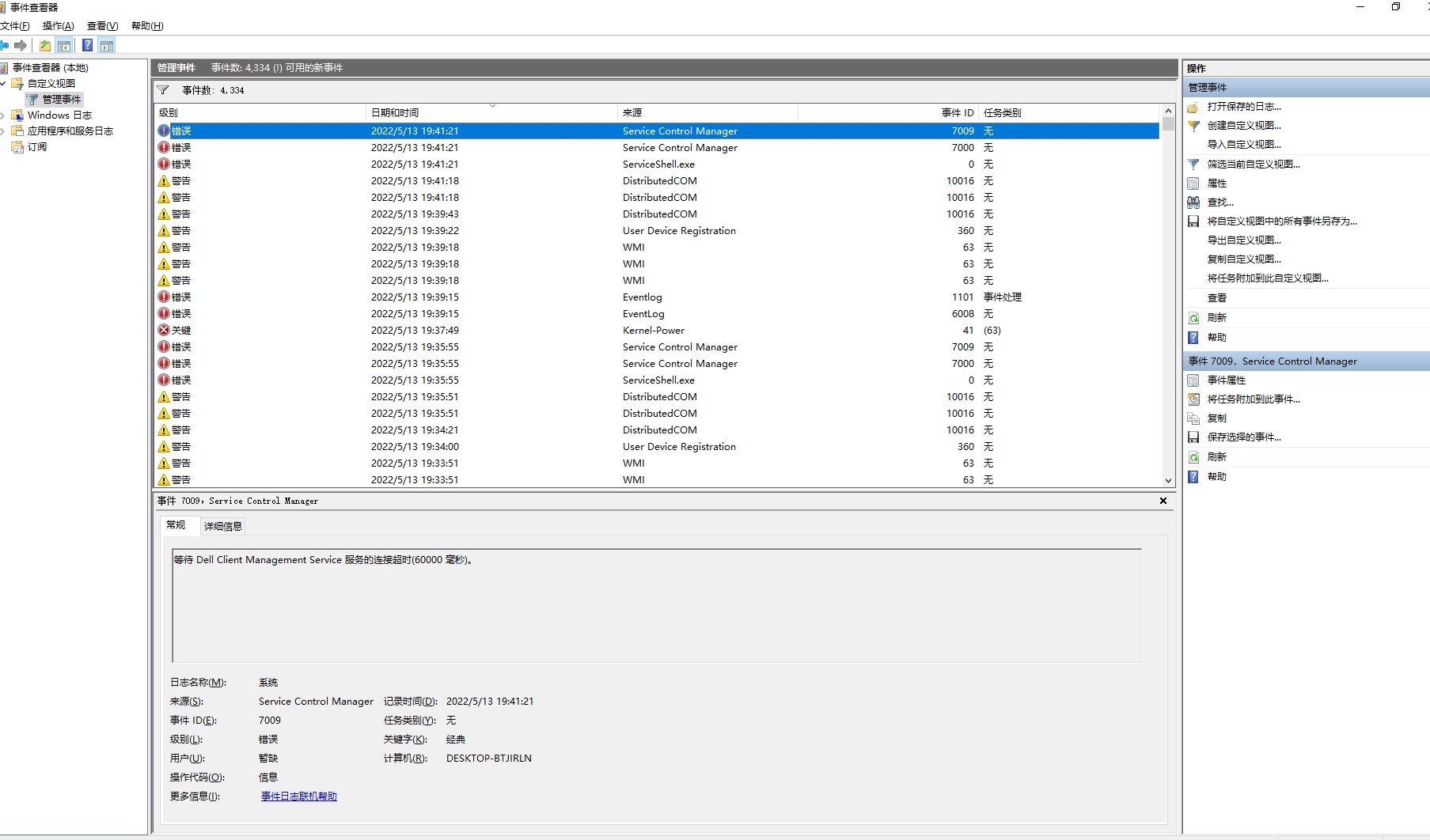Open 事件属性 action
The image size is (1430, 840).
1227,380
